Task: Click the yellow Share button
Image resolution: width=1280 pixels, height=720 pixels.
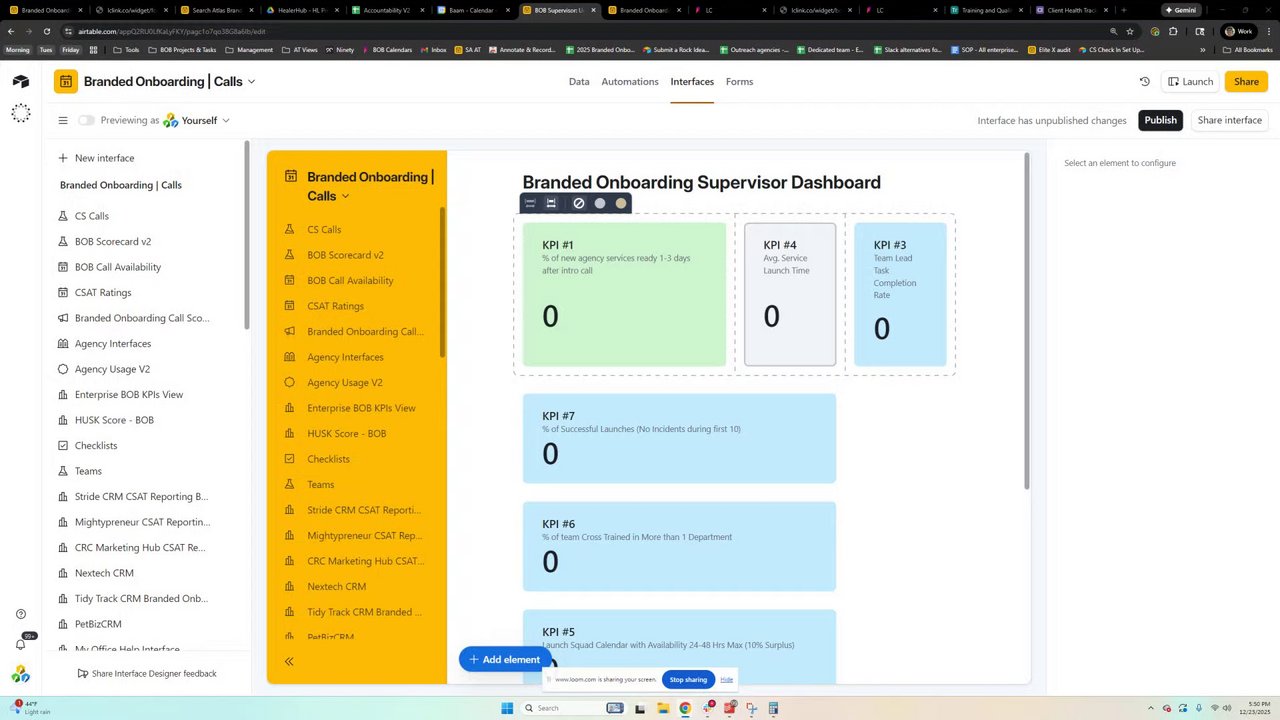Action: tap(1246, 82)
